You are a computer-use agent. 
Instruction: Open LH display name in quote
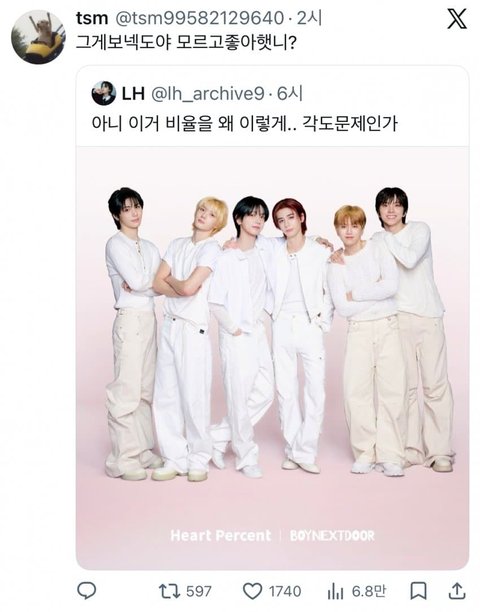[133, 94]
